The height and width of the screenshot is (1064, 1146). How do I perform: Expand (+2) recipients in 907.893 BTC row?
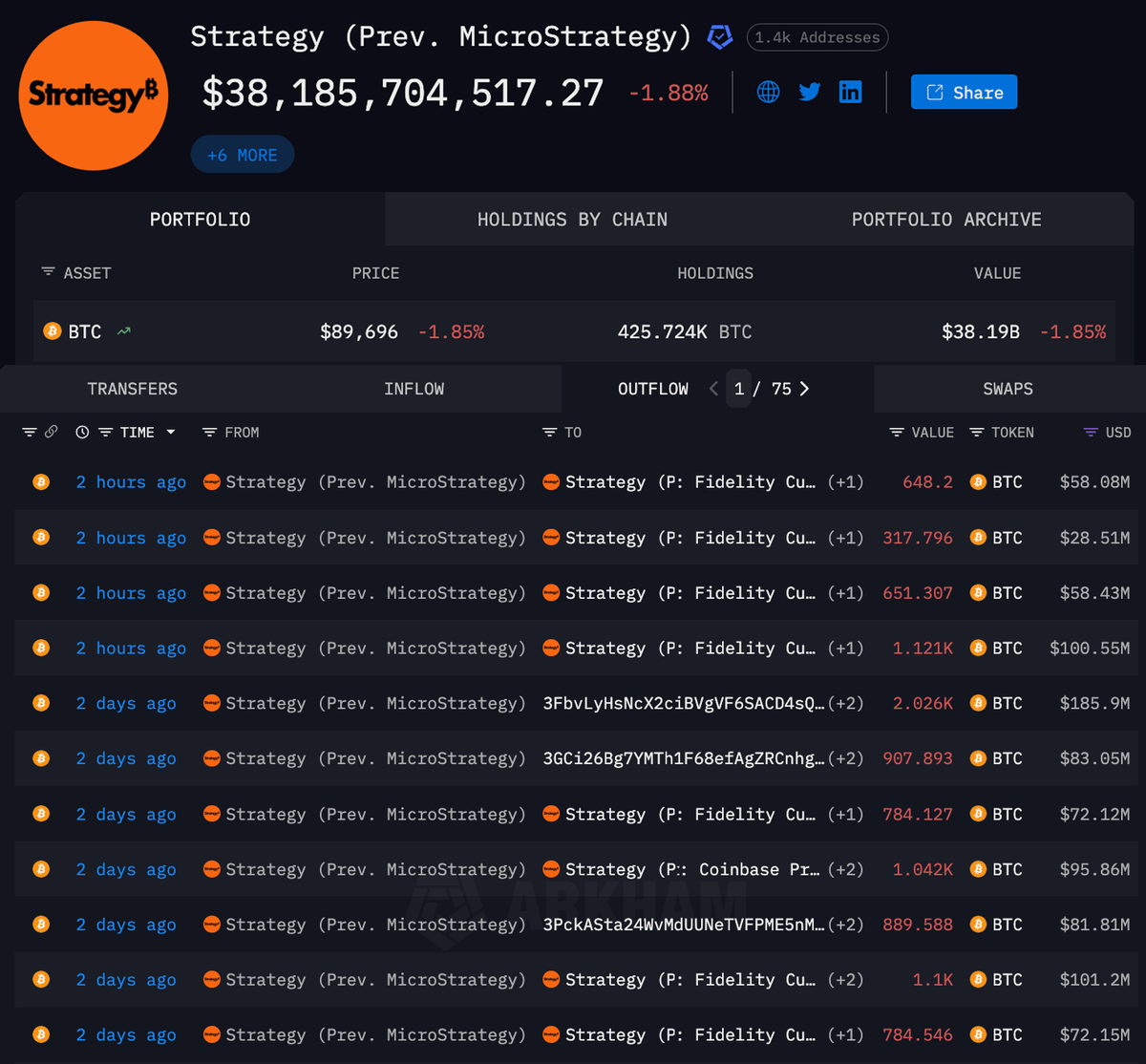(845, 759)
